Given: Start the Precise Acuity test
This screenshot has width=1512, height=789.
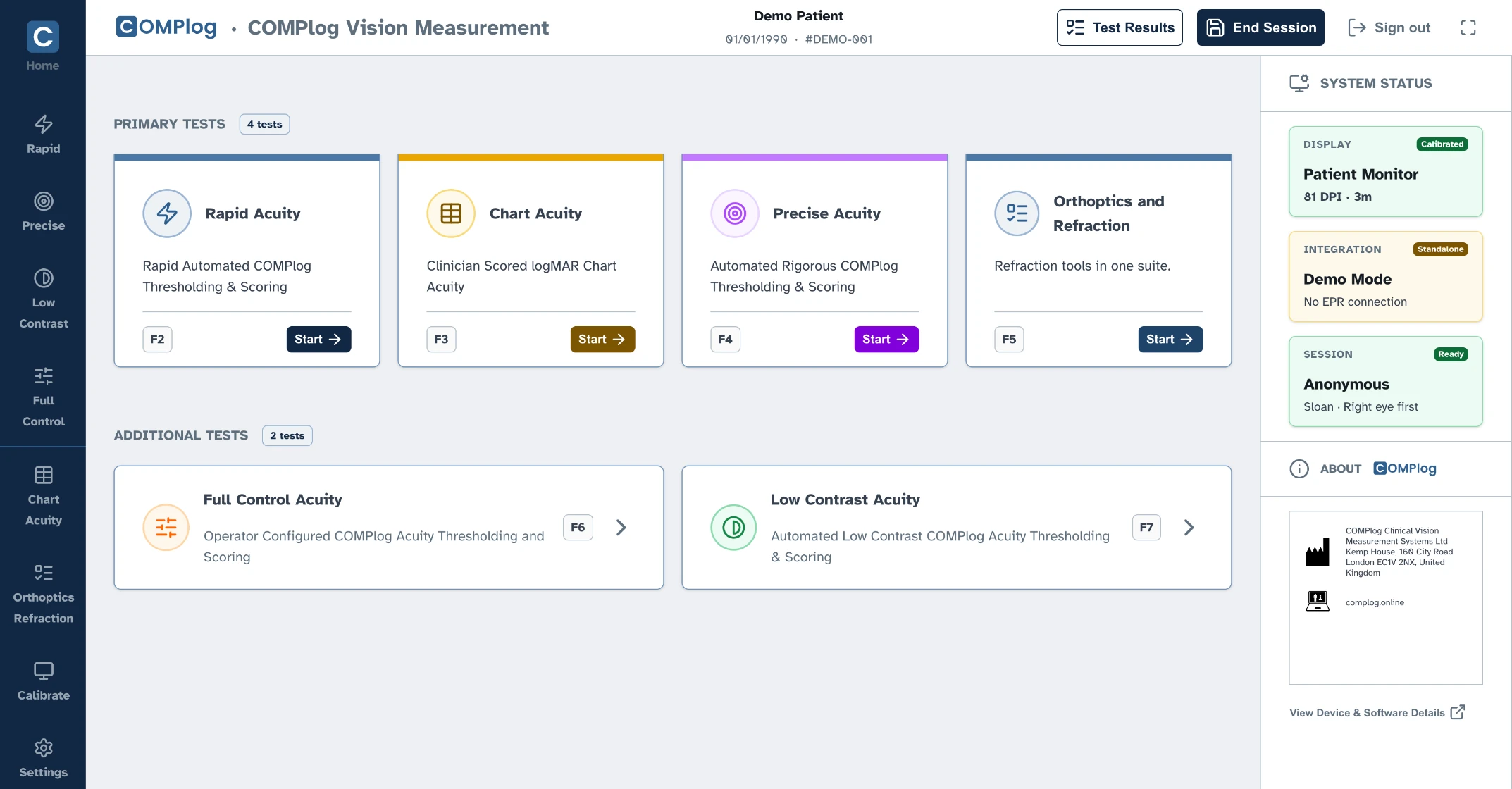Looking at the screenshot, I should click(886, 340).
